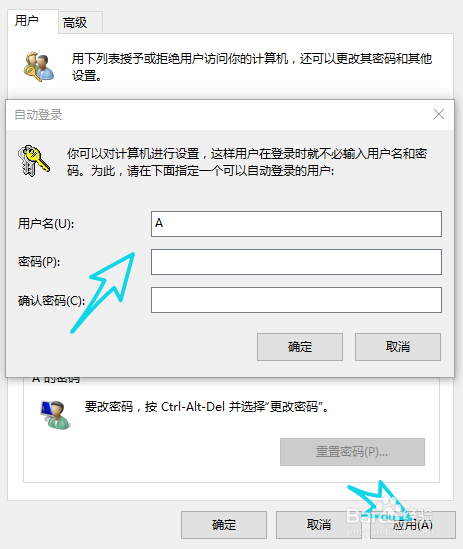Click the 确认密码(C): label
This screenshot has height=549, width=463.
(x=51, y=300)
